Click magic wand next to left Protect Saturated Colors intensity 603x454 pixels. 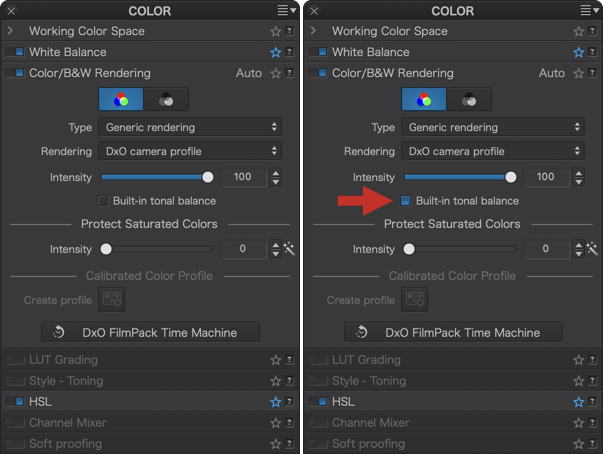click(289, 249)
